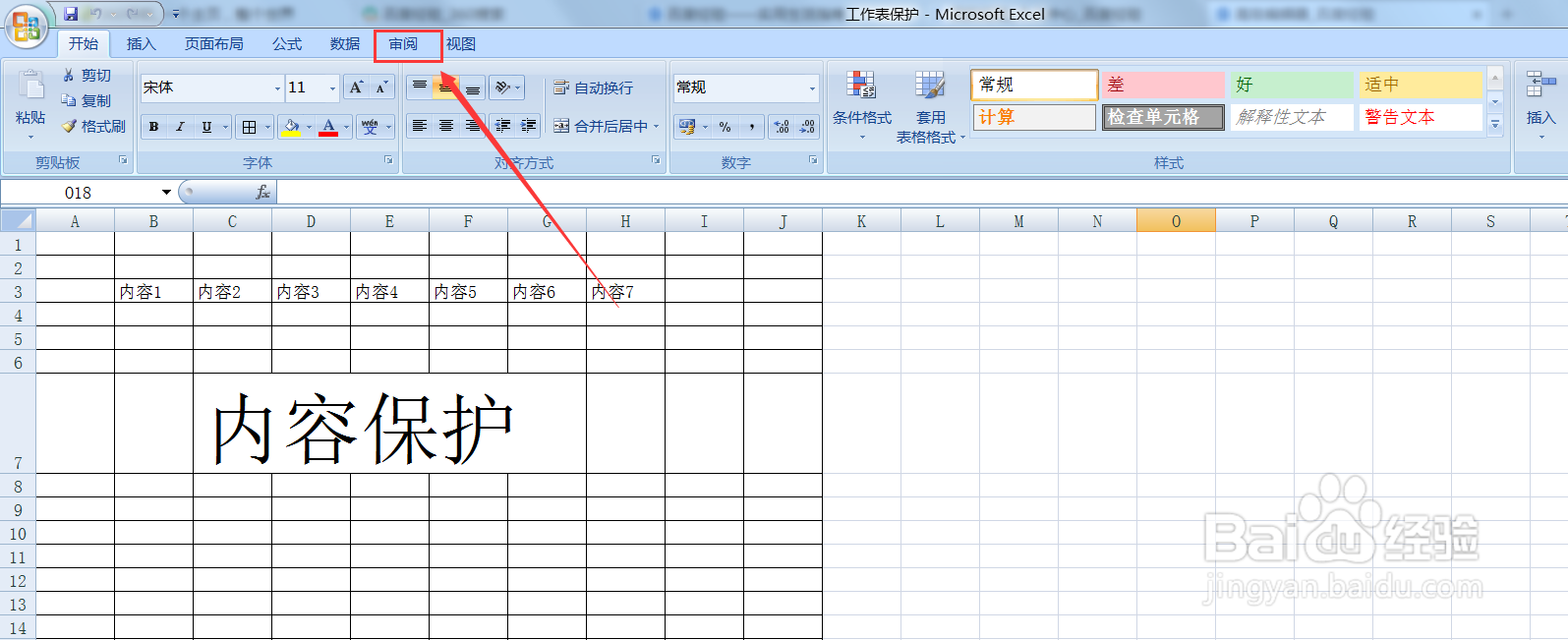Toggle center text alignment
The image size is (1568, 640).
pos(446,126)
